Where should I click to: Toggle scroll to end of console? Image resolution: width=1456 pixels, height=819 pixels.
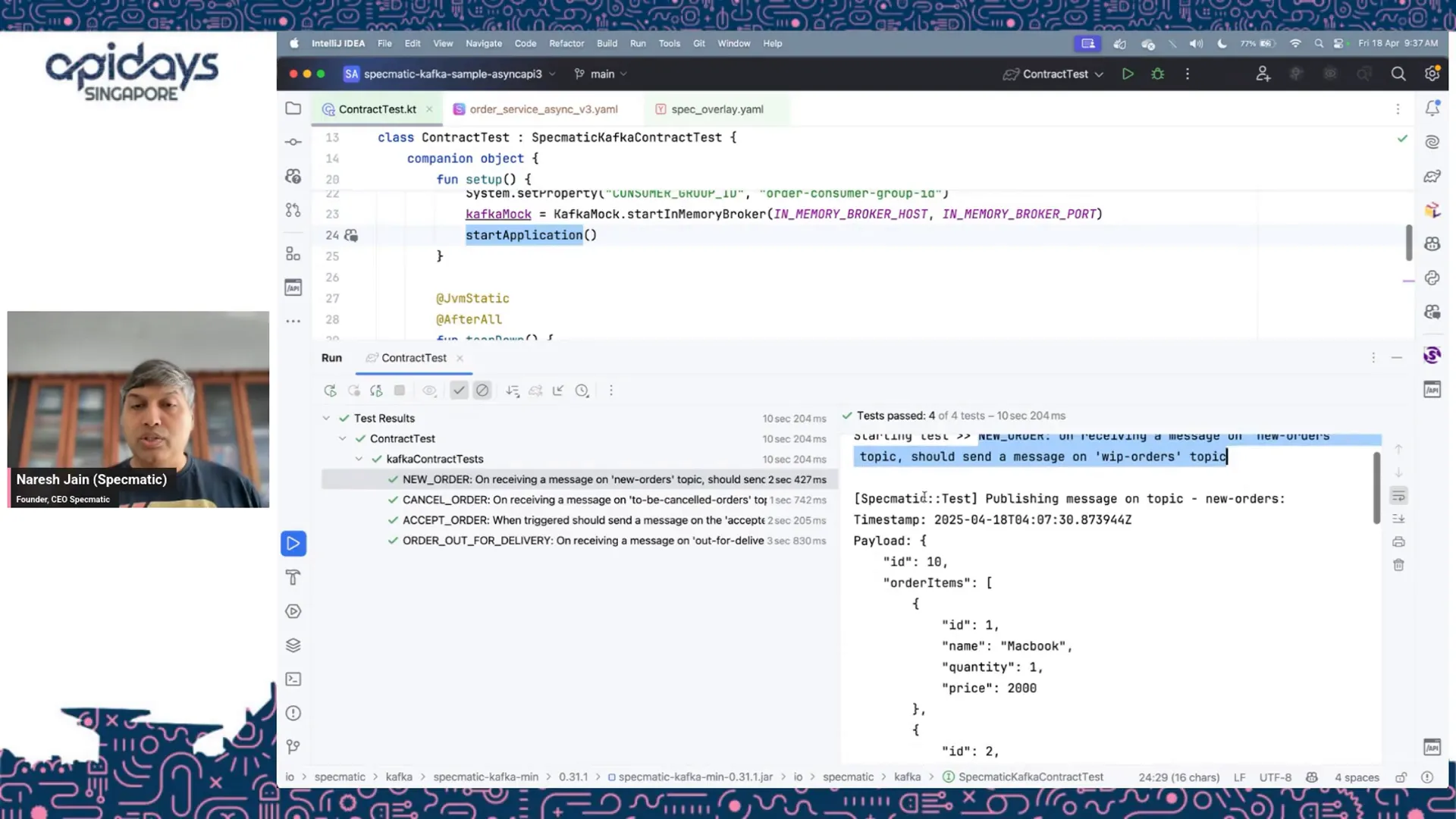[1399, 519]
